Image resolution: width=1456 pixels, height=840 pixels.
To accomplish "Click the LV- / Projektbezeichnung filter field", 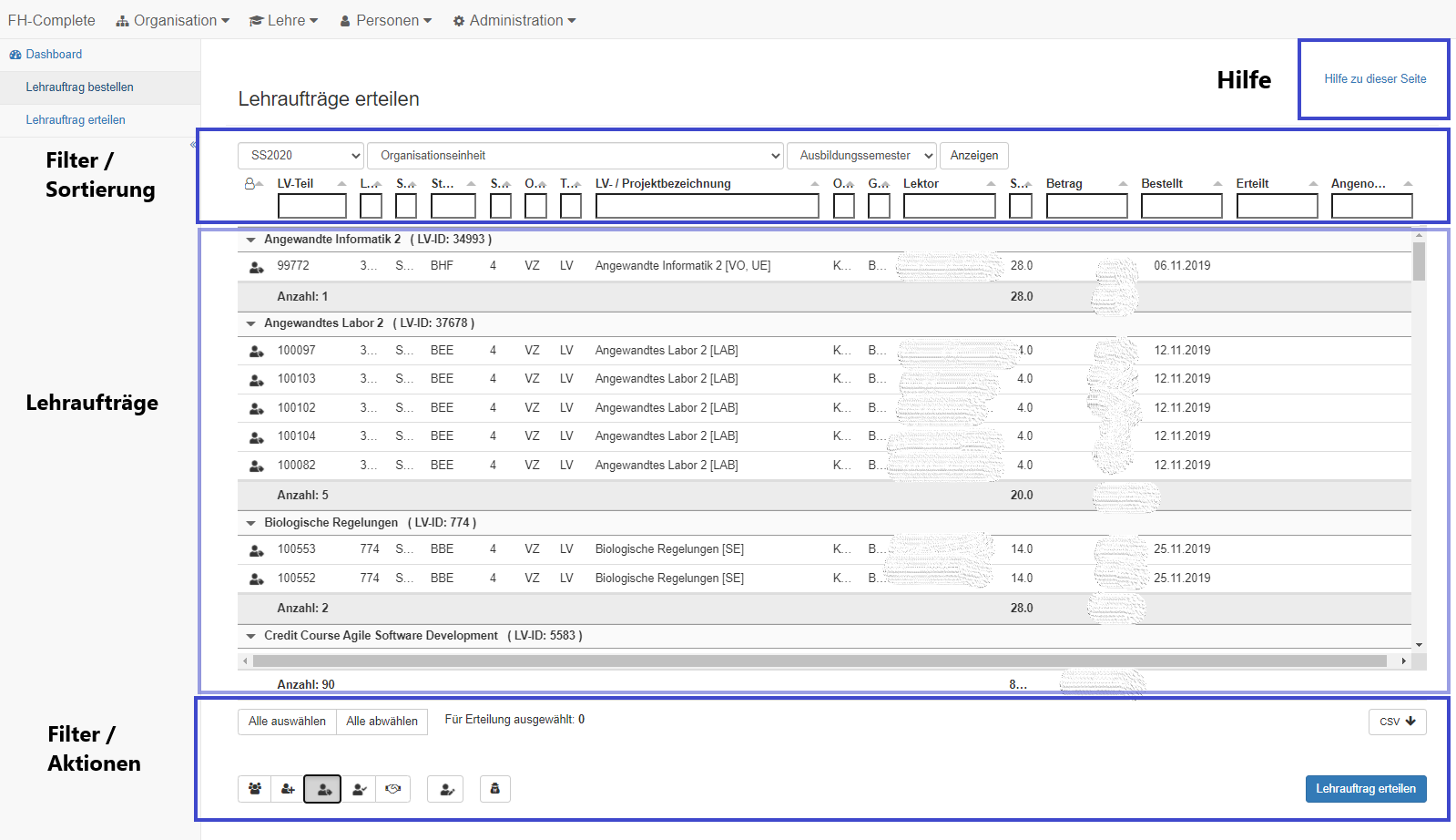I will coord(707,207).
